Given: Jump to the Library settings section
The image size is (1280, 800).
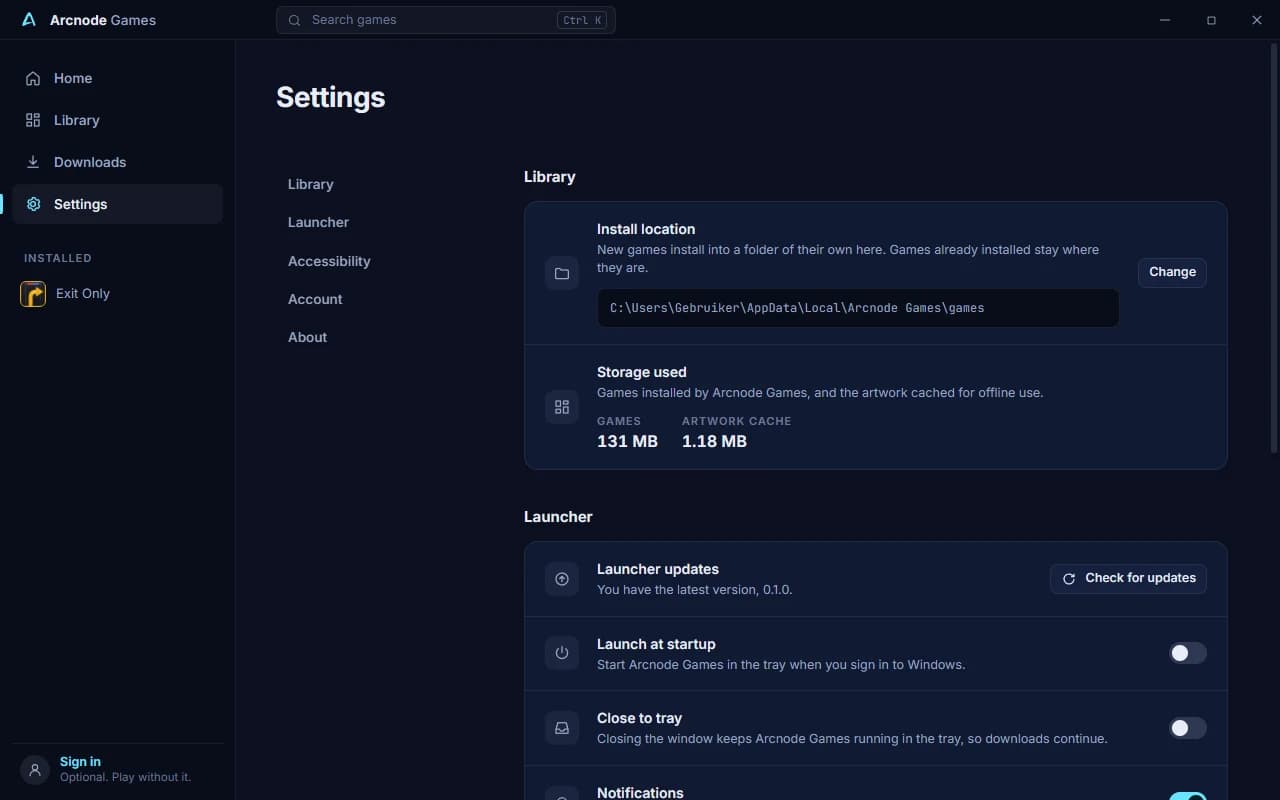Looking at the screenshot, I should (311, 184).
